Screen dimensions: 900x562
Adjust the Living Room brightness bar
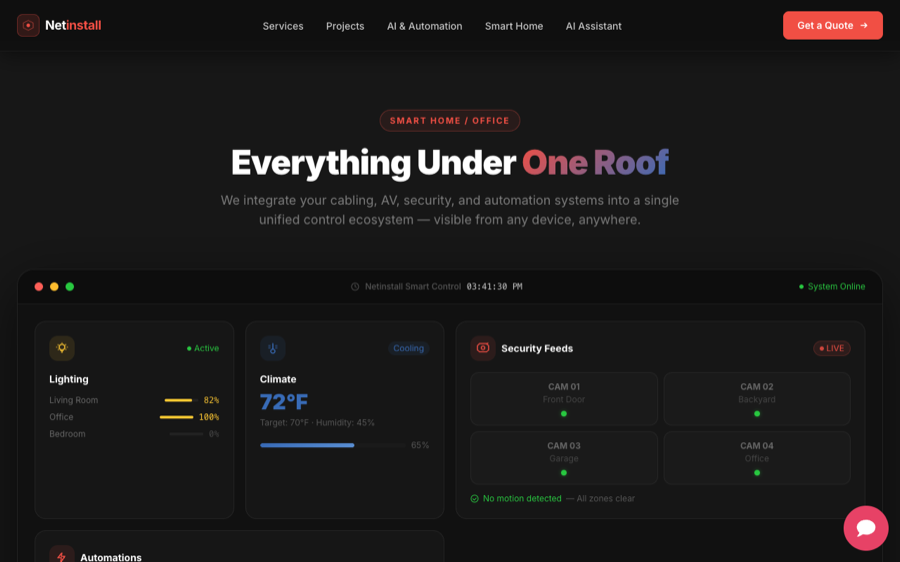coord(181,400)
